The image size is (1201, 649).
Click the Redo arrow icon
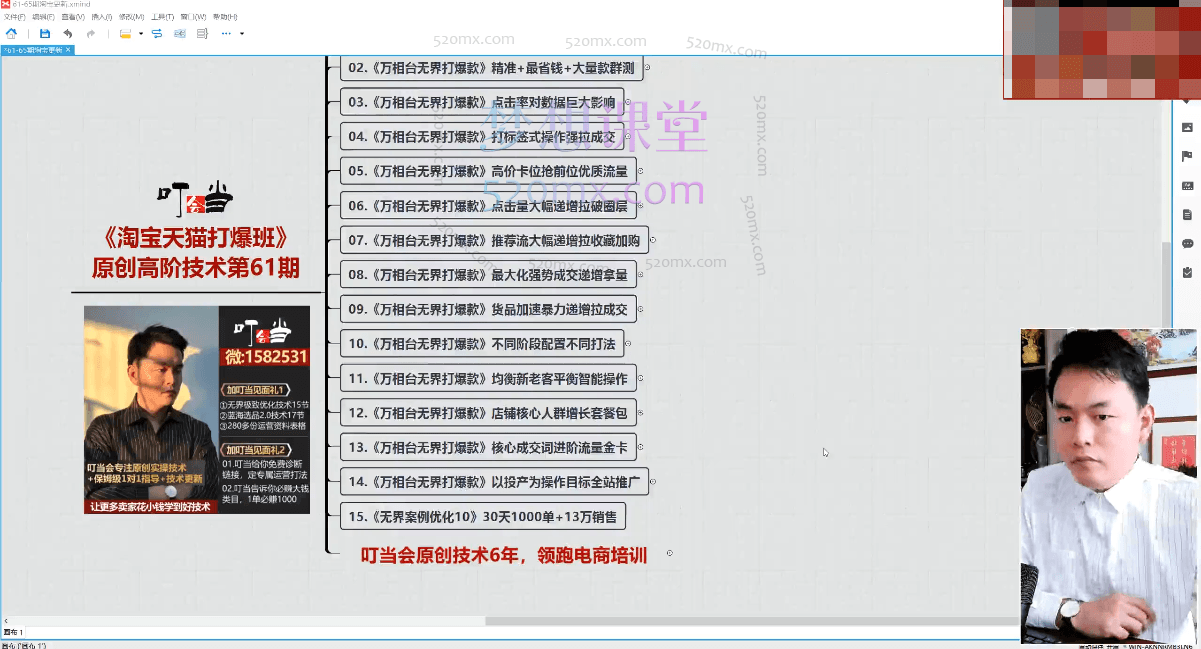pyautogui.click(x=91, y=33)
